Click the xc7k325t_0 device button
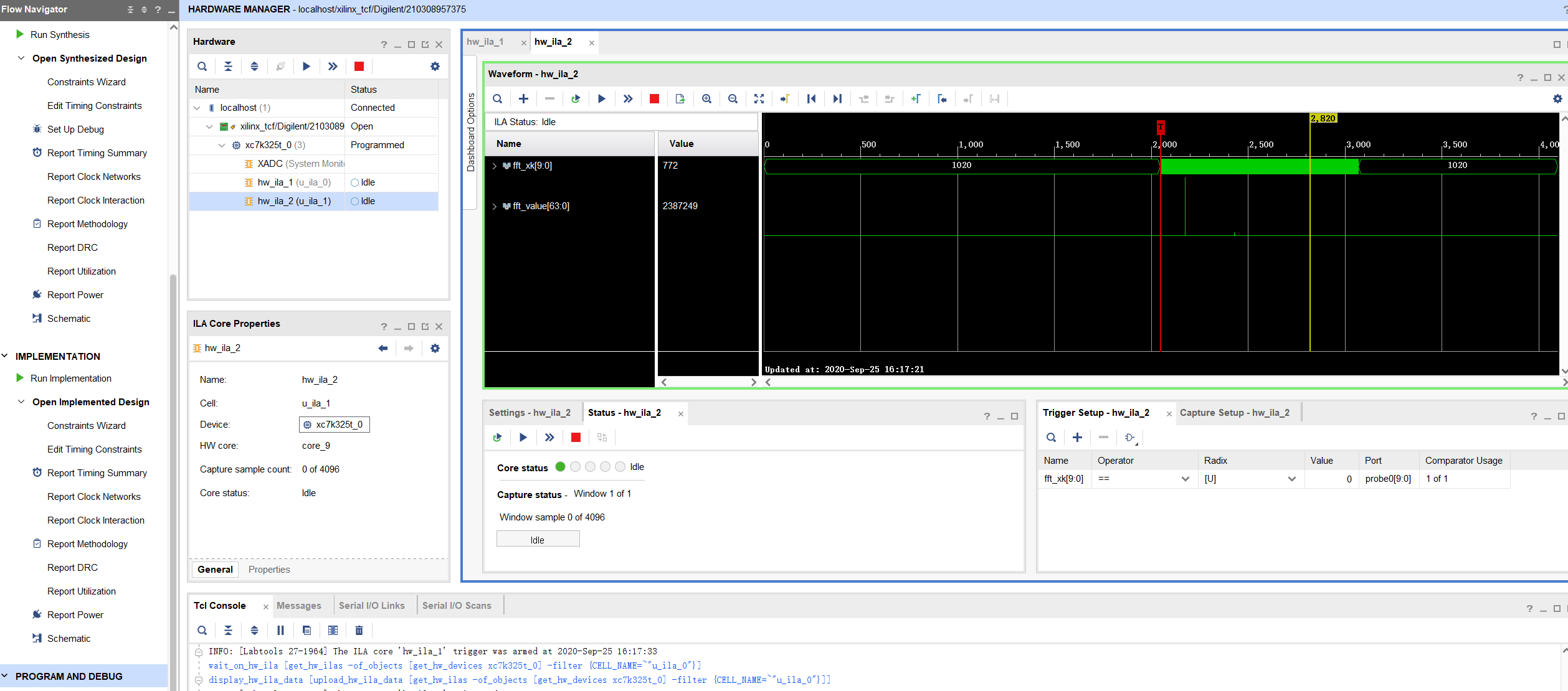 [335, 425]
